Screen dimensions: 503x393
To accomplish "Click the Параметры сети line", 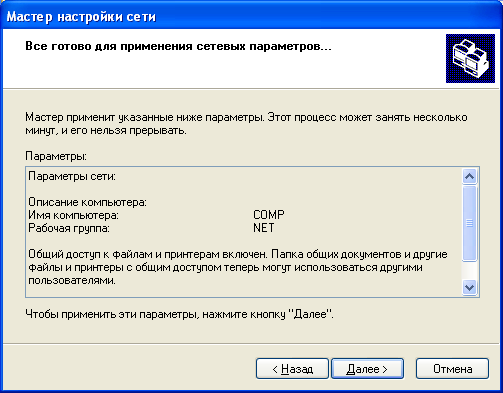I will [x=72, y=176].
